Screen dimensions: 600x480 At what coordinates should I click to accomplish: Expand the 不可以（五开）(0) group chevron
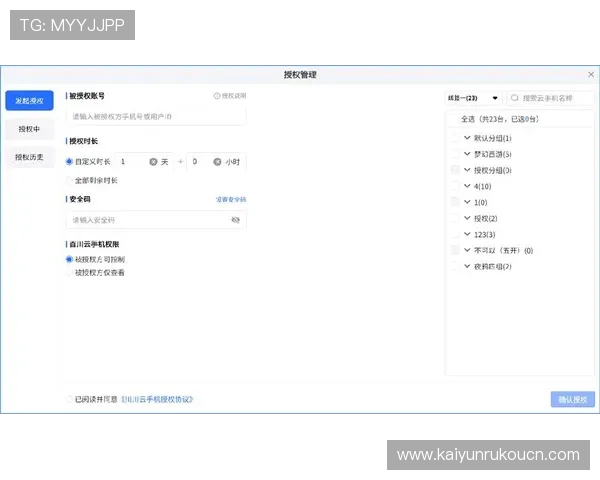coord(467,250)
